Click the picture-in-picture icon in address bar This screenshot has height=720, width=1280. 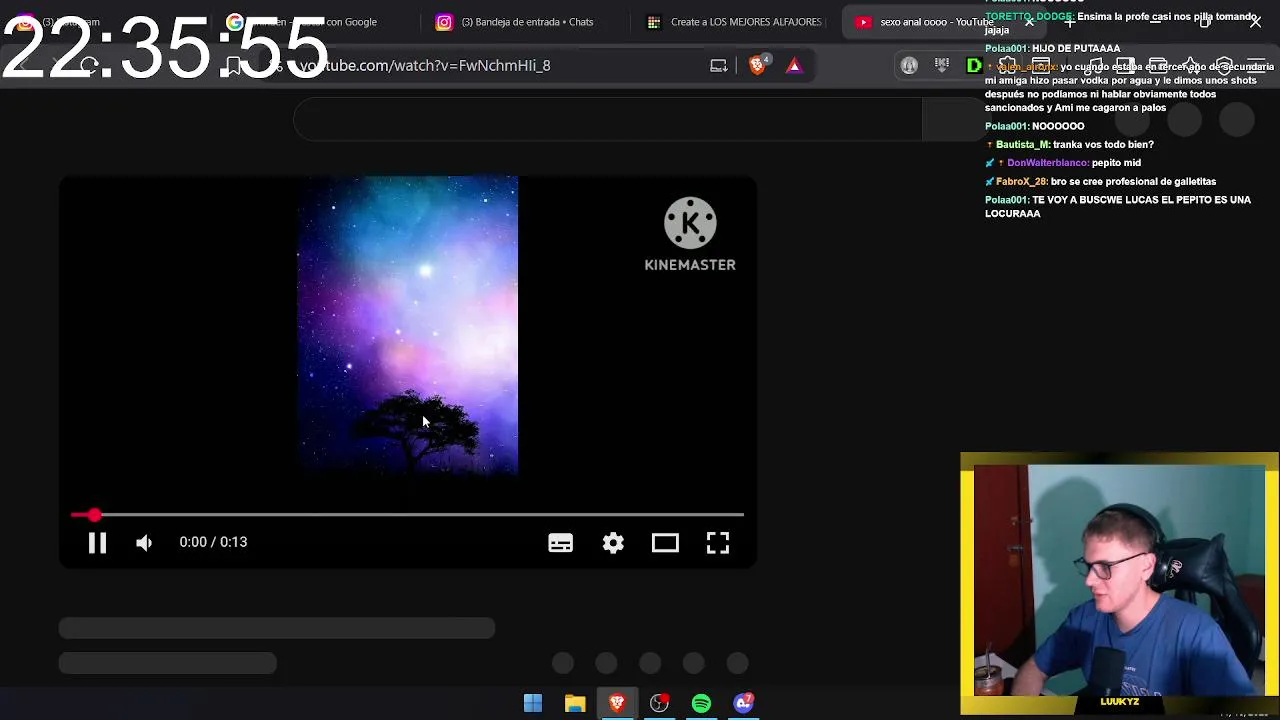pos(718,66)
